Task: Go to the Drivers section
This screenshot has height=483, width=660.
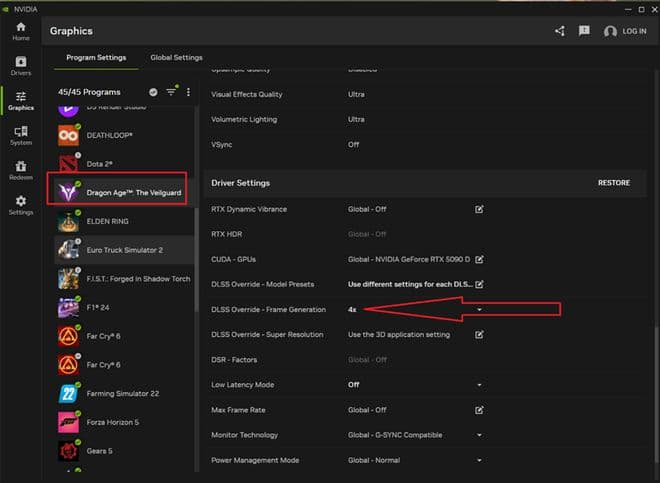Action: point(20,65)
